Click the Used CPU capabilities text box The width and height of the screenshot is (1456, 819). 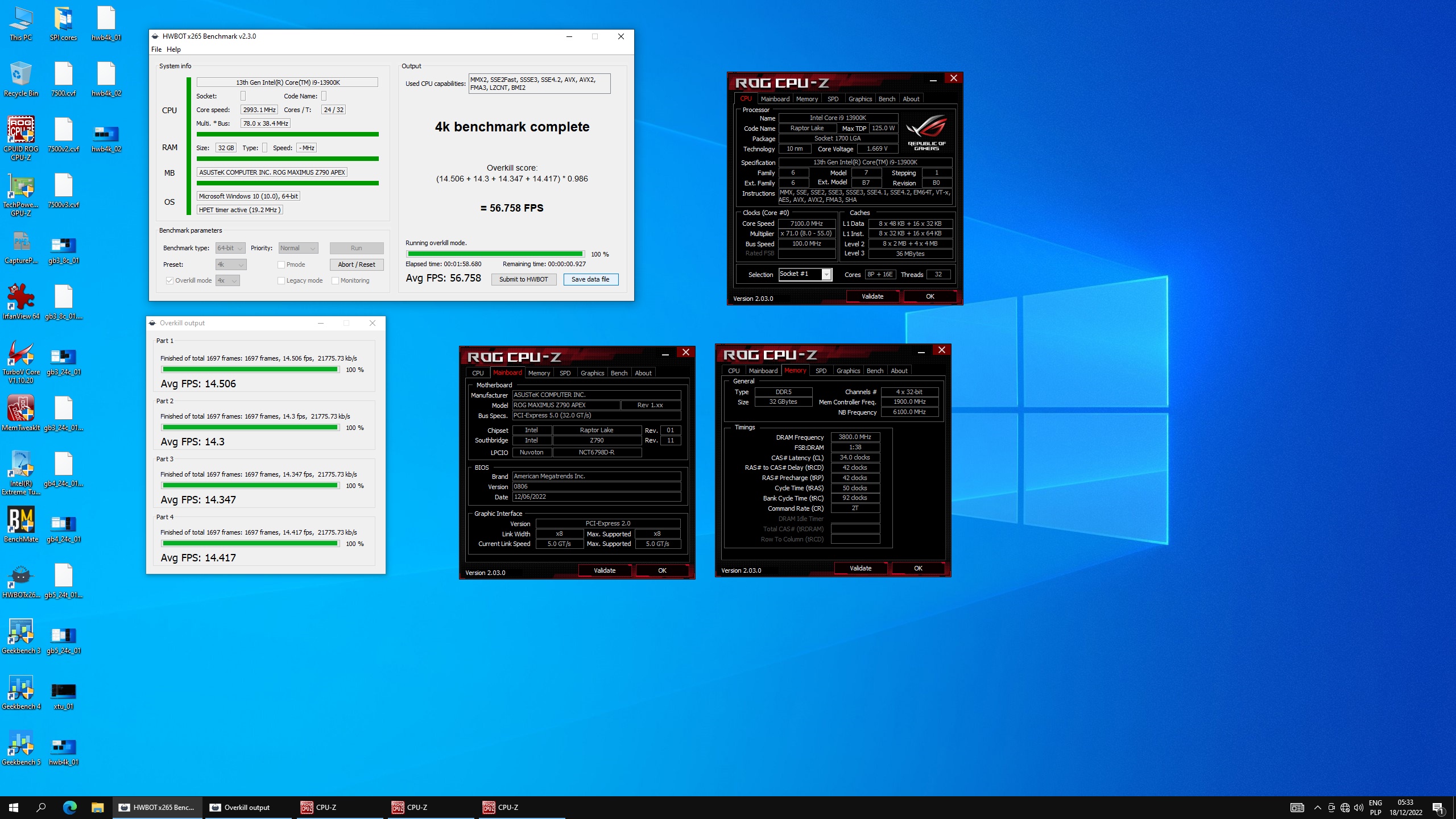pos(539,84)
